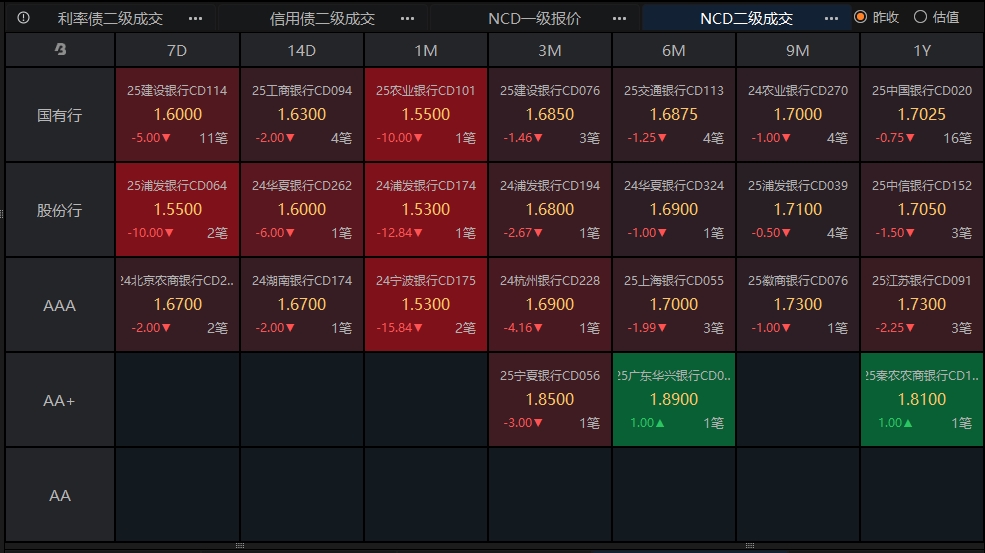
Task: Click the logo icon in table header corner
Action: (60, 49)
